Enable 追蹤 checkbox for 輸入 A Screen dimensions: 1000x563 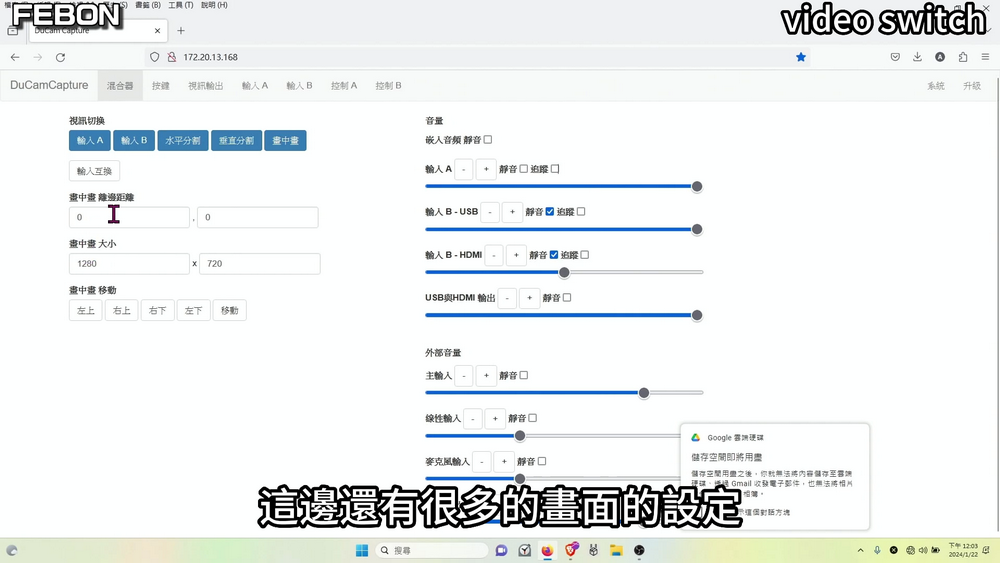click(555, 169)
